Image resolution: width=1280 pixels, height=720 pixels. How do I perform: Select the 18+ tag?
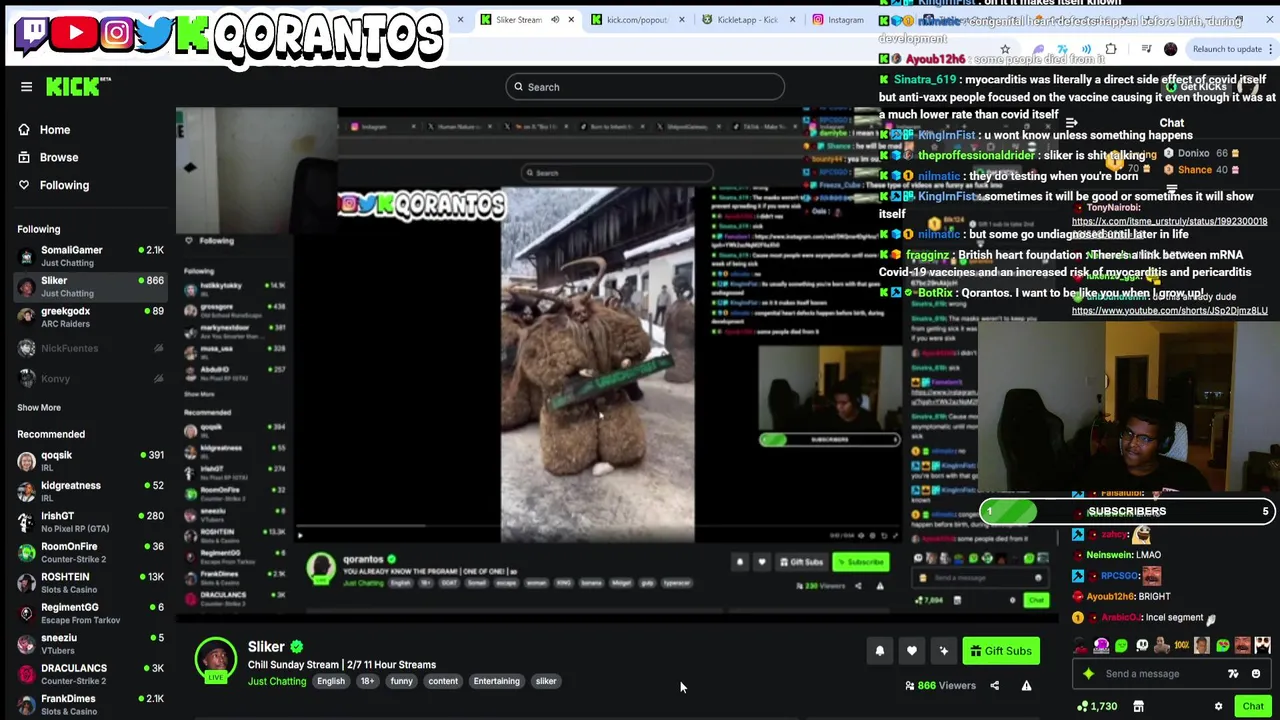pyautogui.click(x=368, y=681)
